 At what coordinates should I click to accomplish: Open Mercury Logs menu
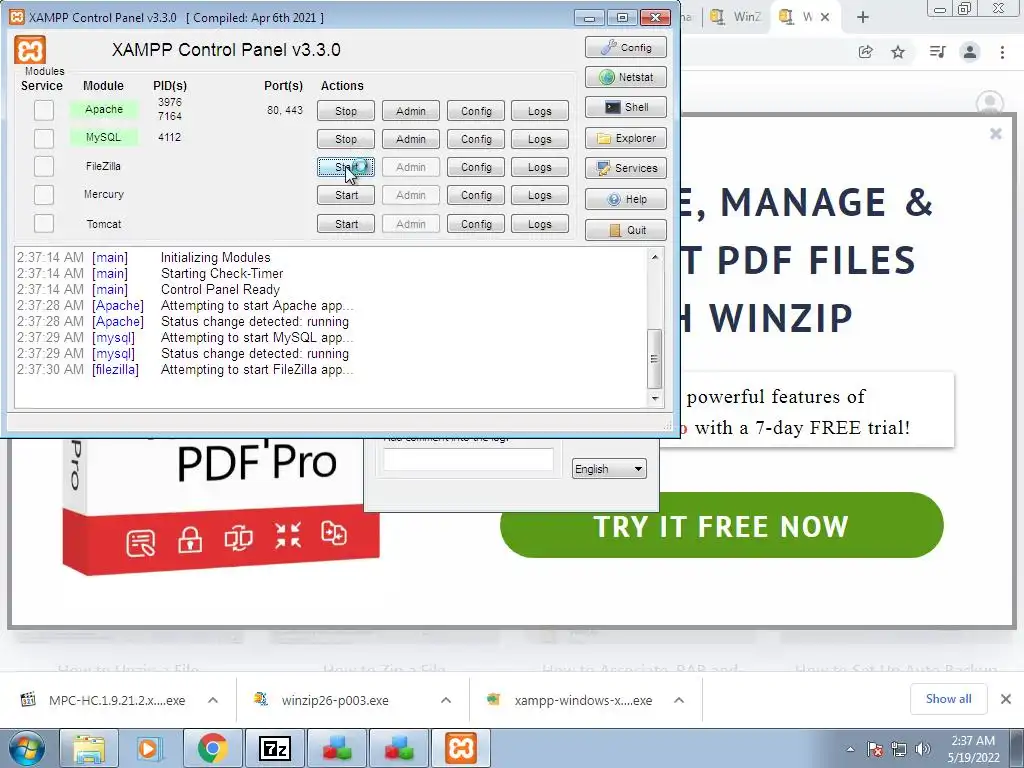[x=539, y=195]
